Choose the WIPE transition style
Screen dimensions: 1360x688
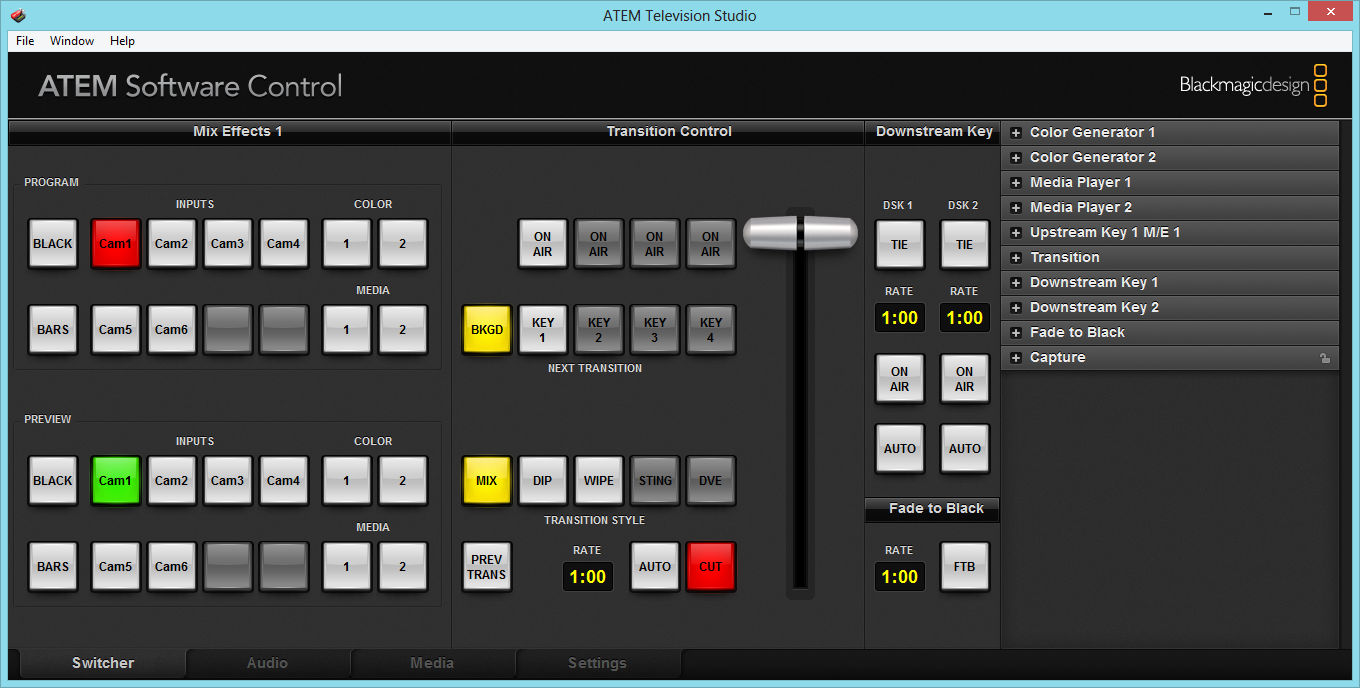(x=598, y=480)
